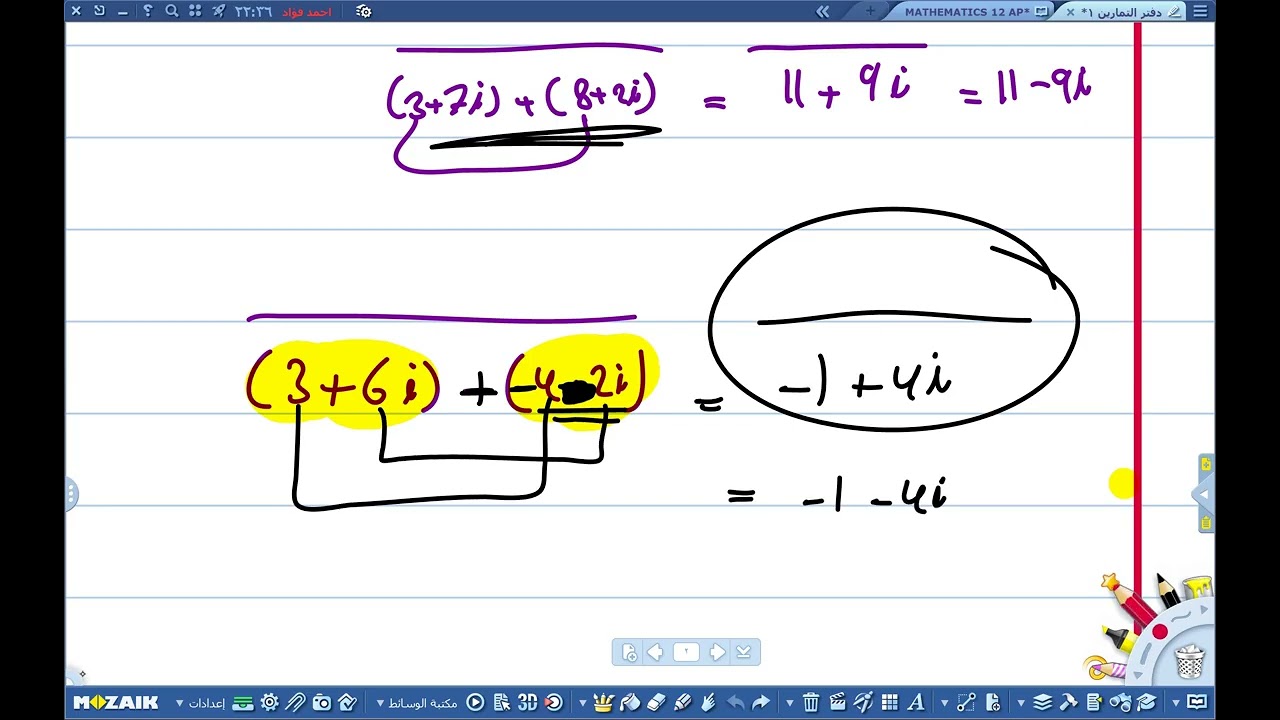
Task: Select the line shape tool
Action: (x=966, y=703)
